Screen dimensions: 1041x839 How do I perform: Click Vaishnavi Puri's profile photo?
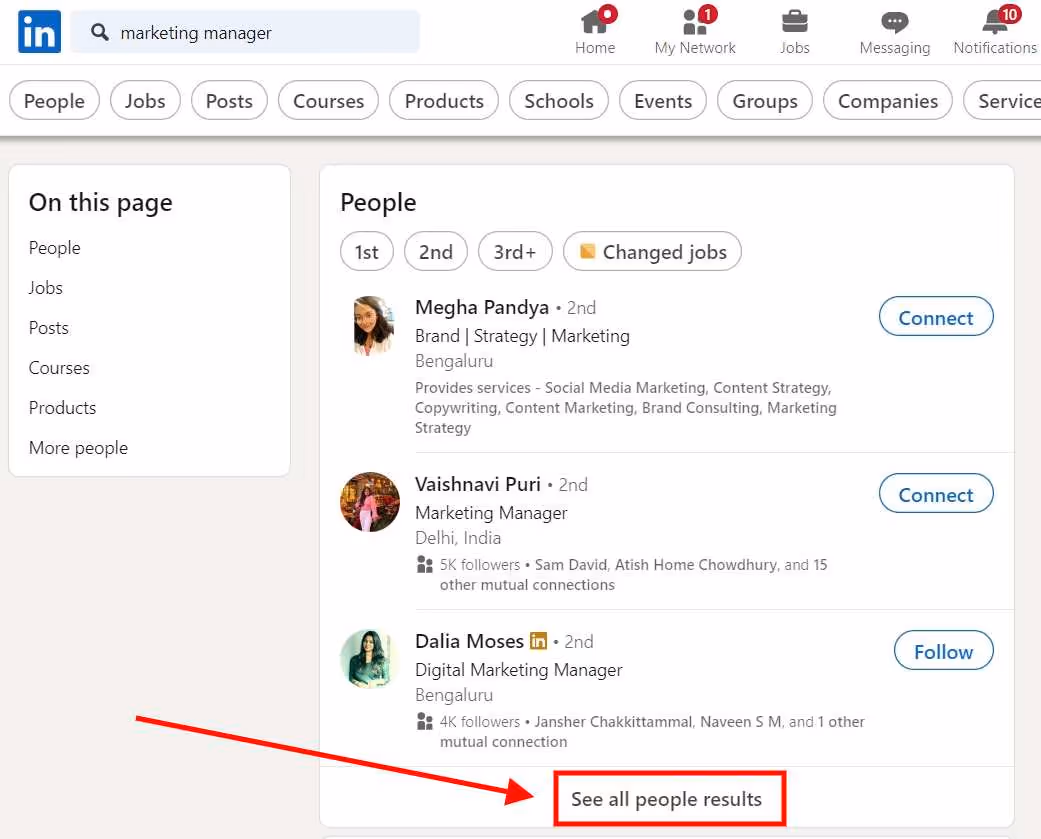(370, 502)
